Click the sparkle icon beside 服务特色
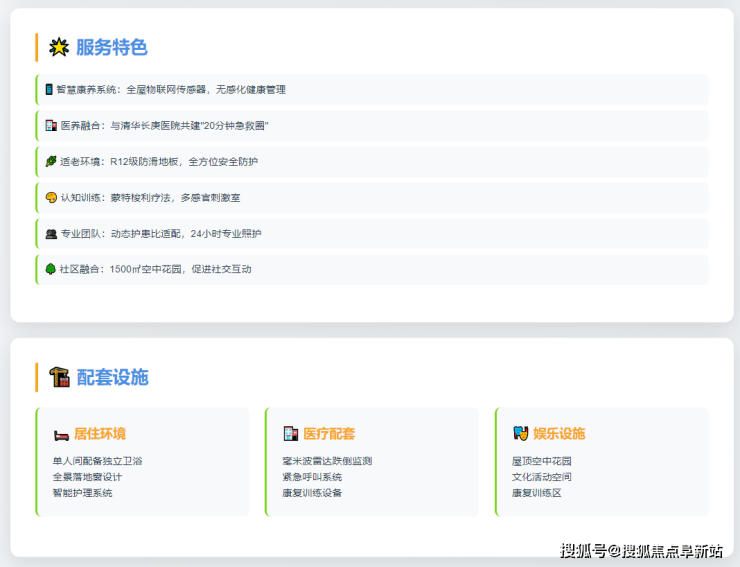 click(x=59, y=47)
